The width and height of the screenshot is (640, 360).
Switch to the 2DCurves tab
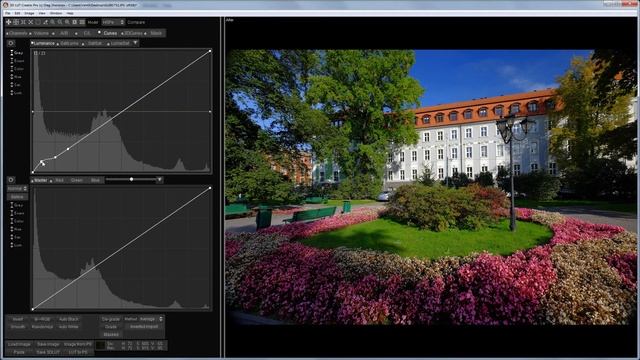(x=133, y=33)
